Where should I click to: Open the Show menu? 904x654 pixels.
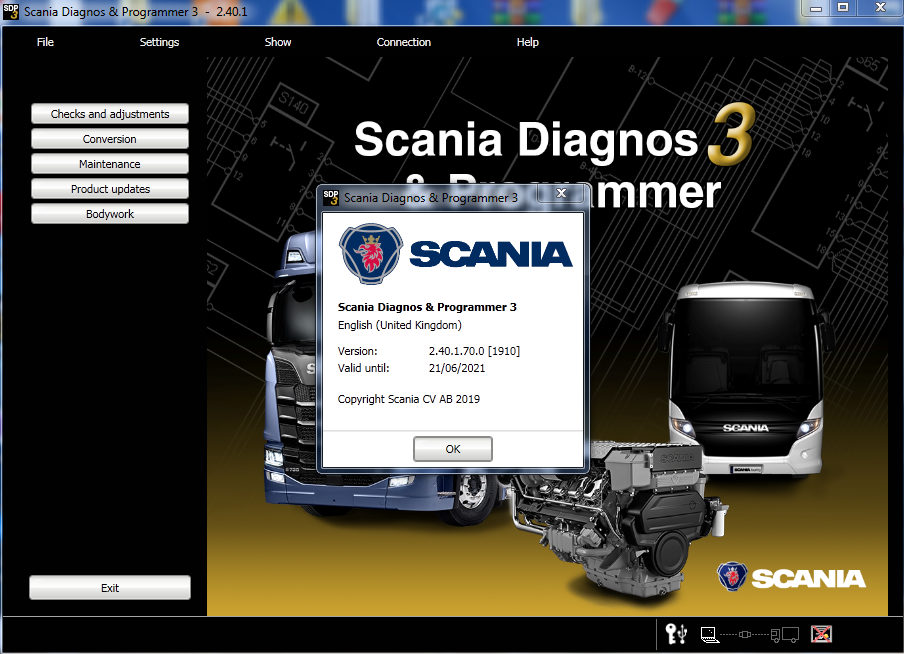coord(278,42)
